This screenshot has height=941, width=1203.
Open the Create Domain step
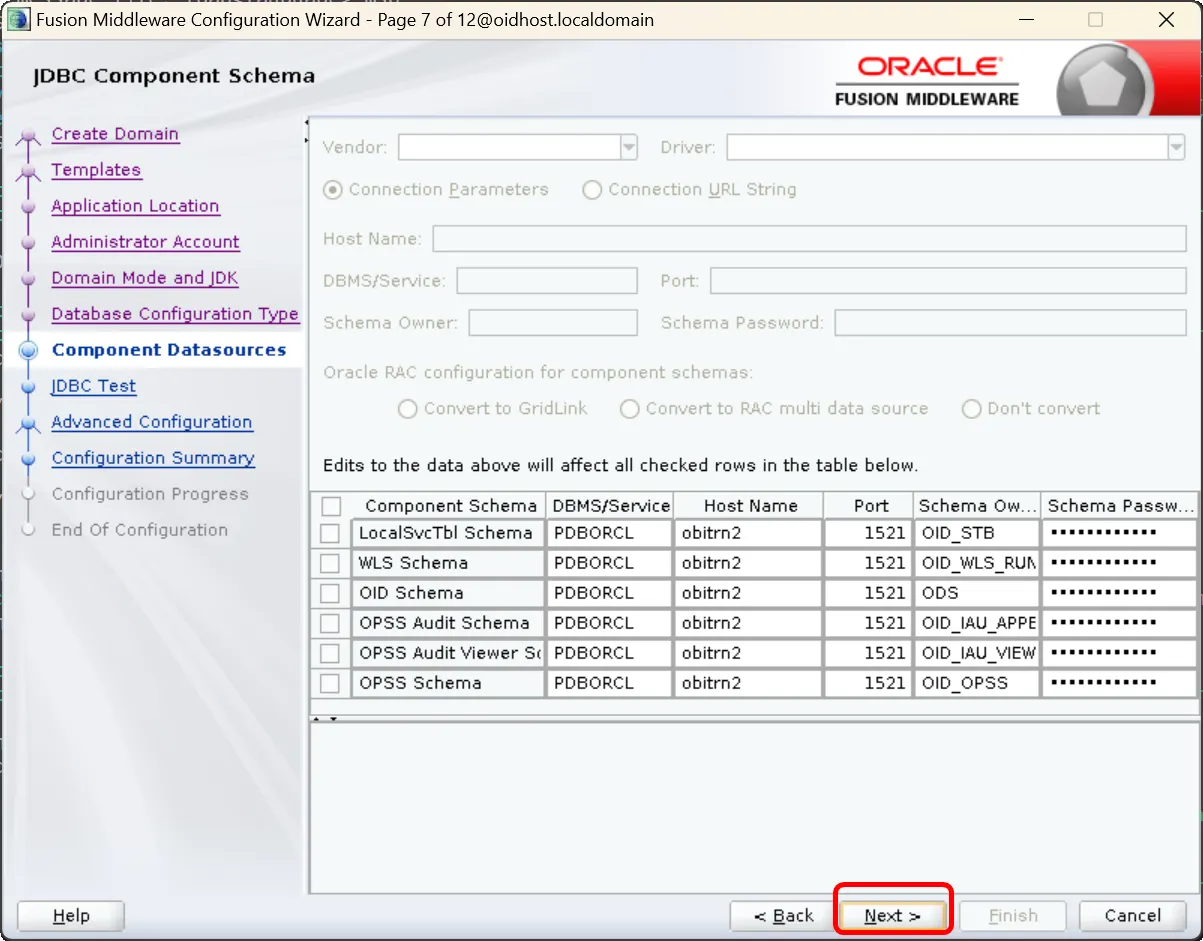pyautogui.click(x=115, y=134)
